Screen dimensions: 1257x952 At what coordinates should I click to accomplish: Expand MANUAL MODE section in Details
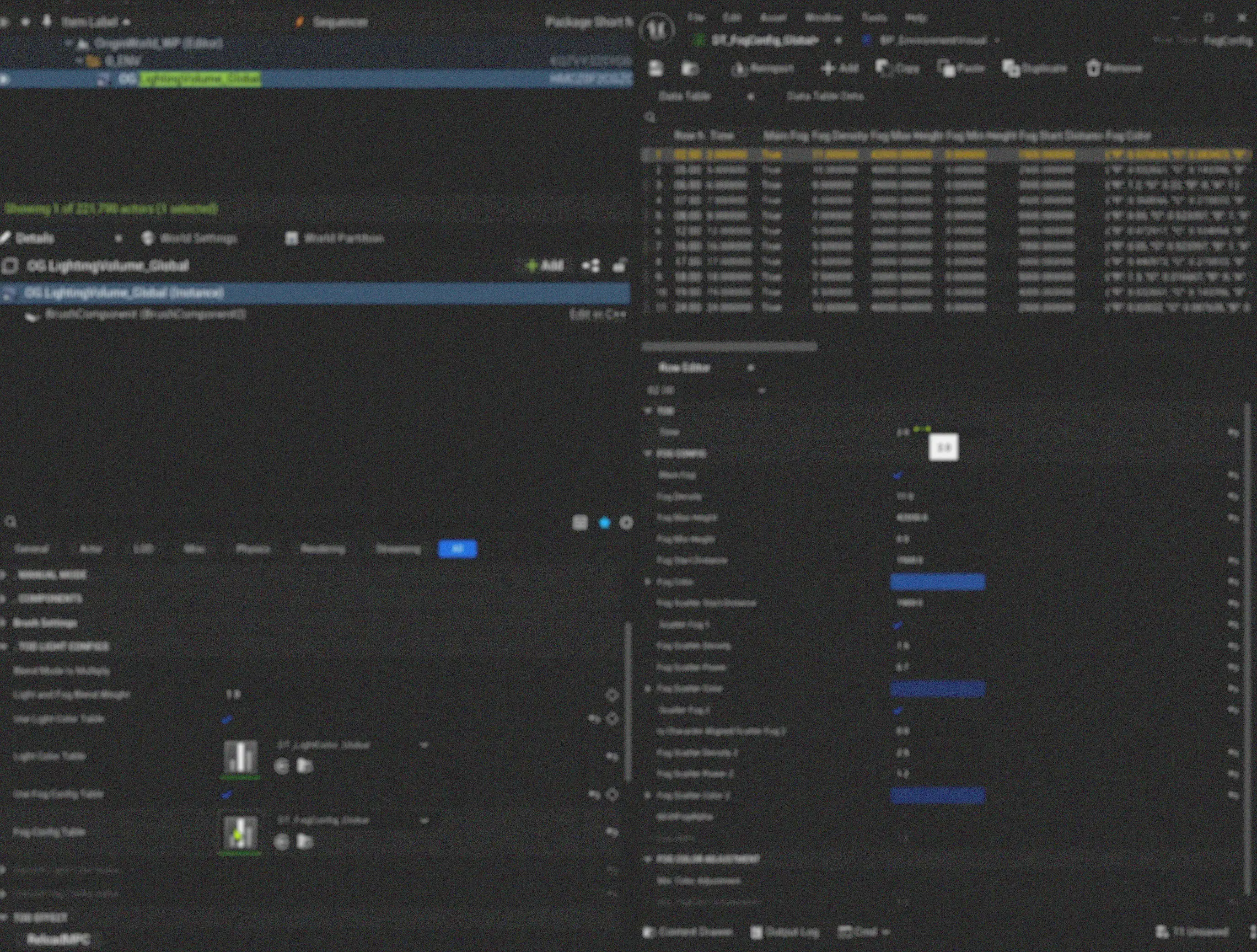coord(3,575)
